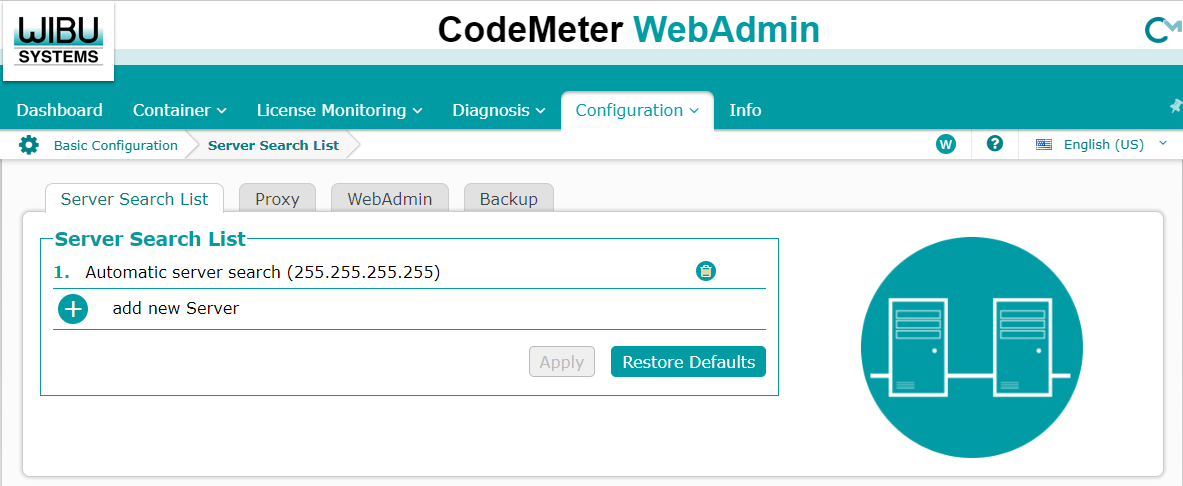Open help via the question mark icon
This screenshot has height=486, width=1183.
pyautogui.click(x=994, y=144)
